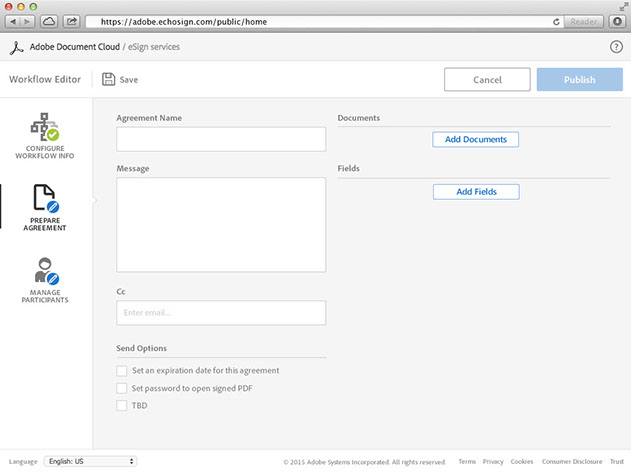
Task: Click the Cancel button
Action: coord(487,80)
